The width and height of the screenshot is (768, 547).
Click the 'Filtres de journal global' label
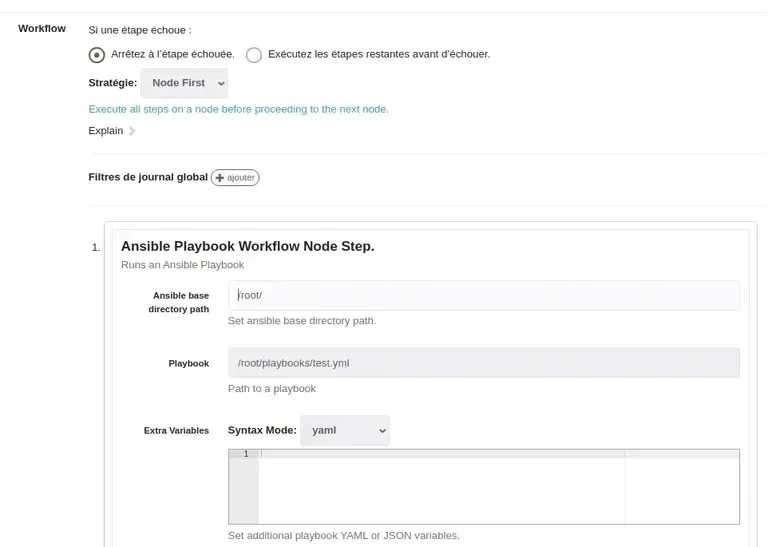(148, 177)
